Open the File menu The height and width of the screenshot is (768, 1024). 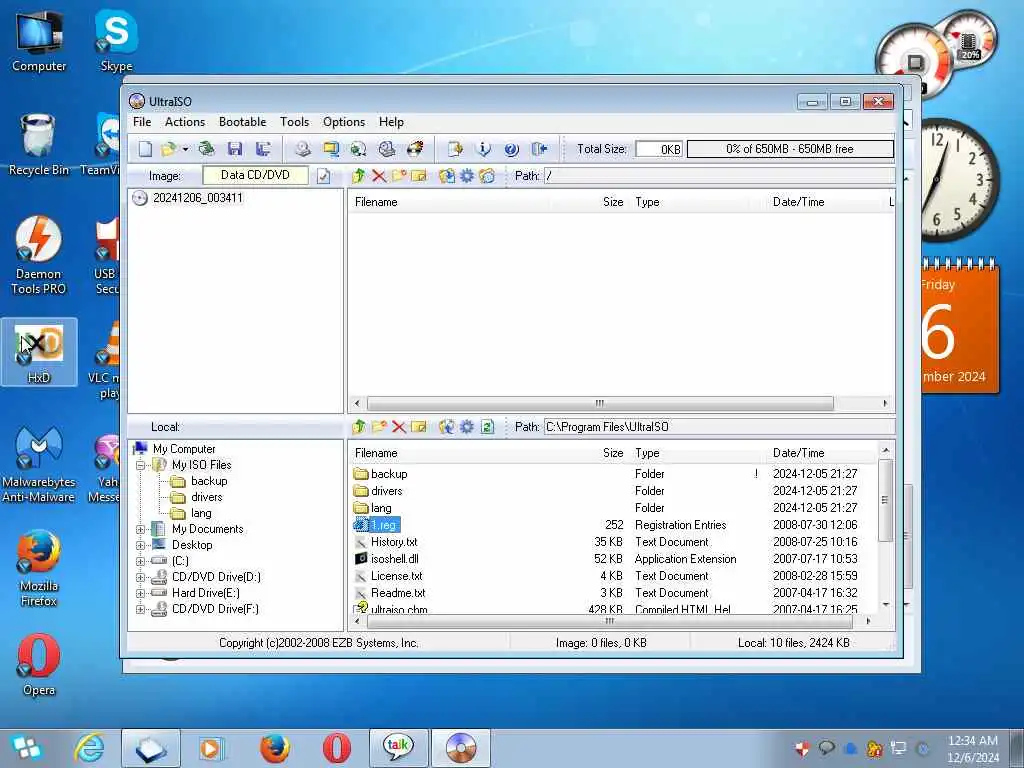(x=142, y=122)
